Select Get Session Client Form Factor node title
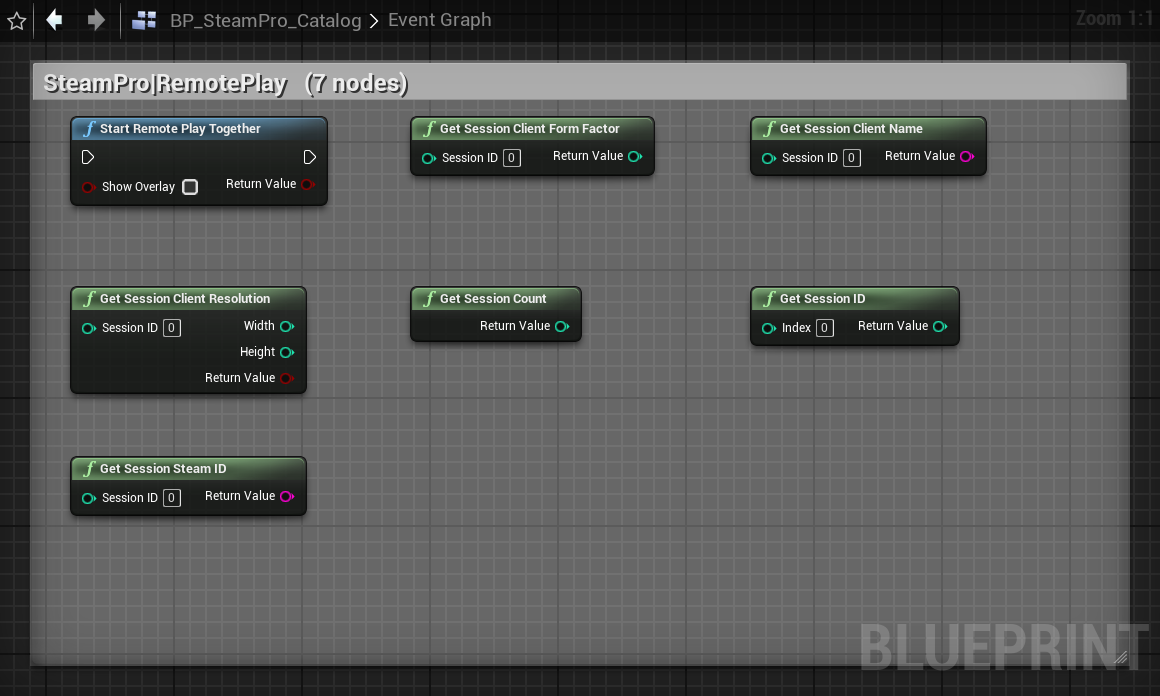 [529, 129]
